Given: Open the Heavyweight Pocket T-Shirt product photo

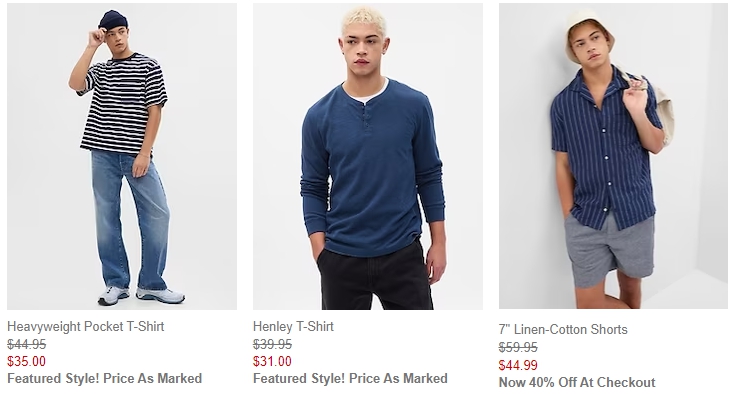Looking at the screenshot, I should point(122,156).
